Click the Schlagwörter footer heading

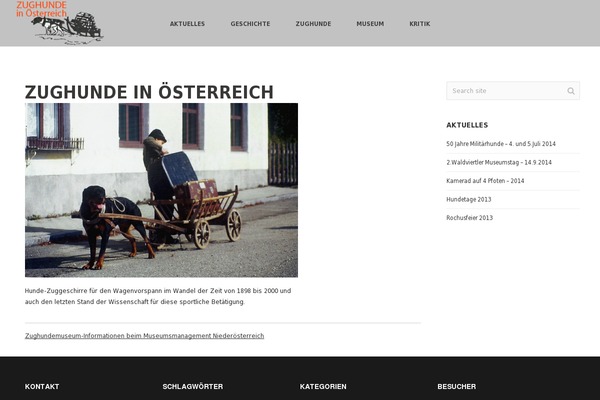coord(192,387)
